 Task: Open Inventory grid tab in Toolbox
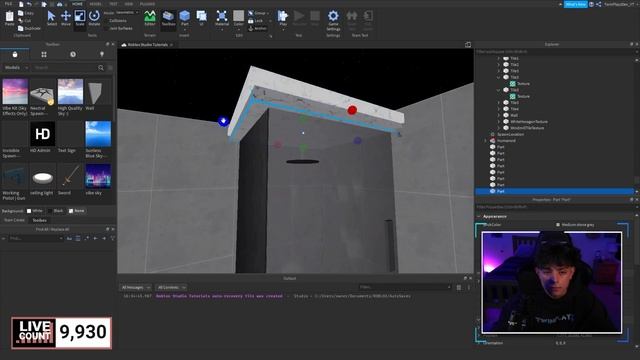pyautogui.click(x=44, y=54)
